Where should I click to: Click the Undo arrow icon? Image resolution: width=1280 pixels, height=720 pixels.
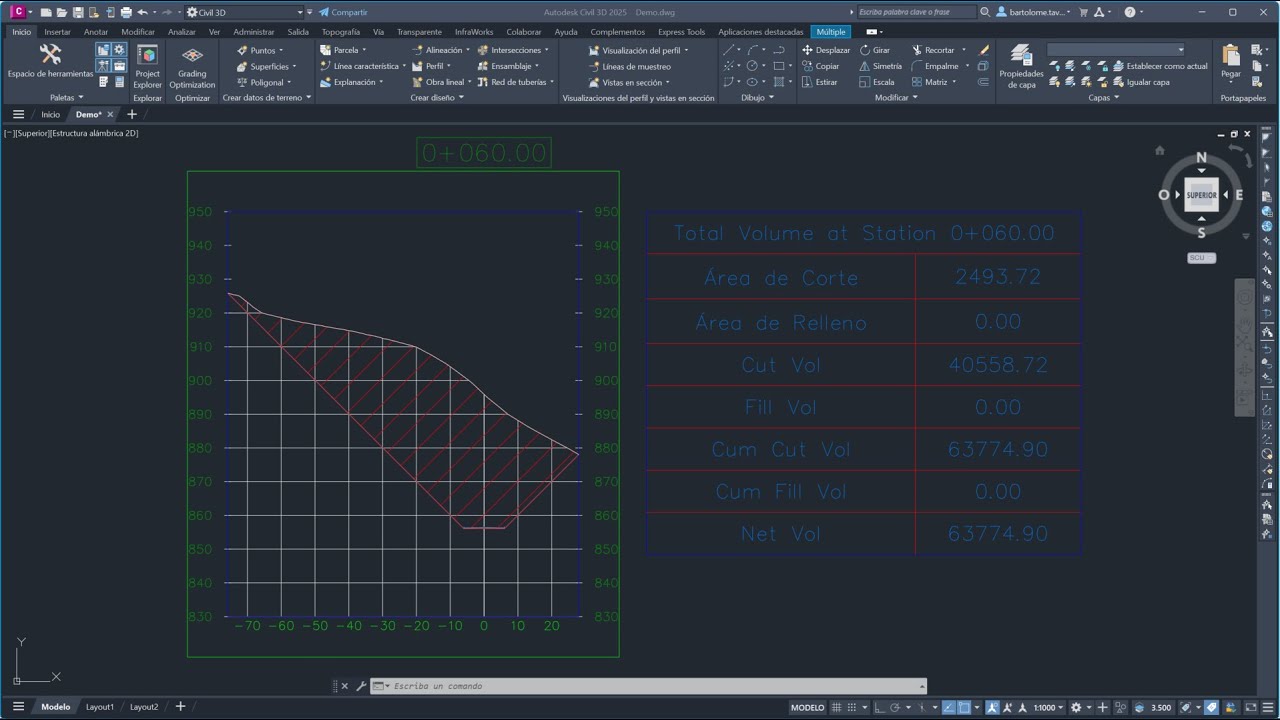tap(142, 12)
